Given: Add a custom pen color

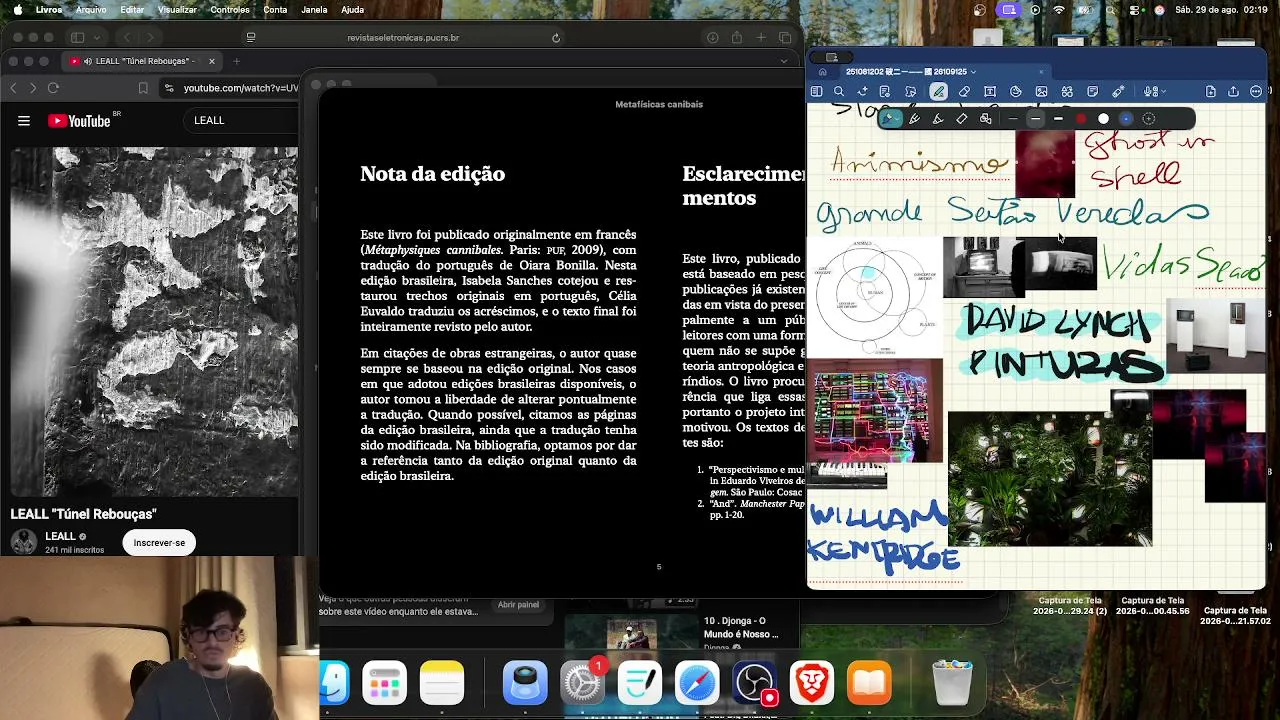Looking at the screenshot, I should 1149,119.
